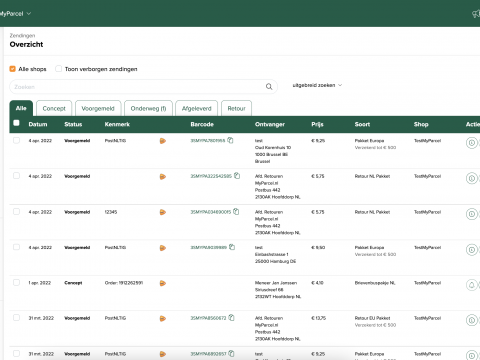Screen dimensions: 480x360
Task: Open action icon for first shipment row
Action: click(x=472, y=143)
